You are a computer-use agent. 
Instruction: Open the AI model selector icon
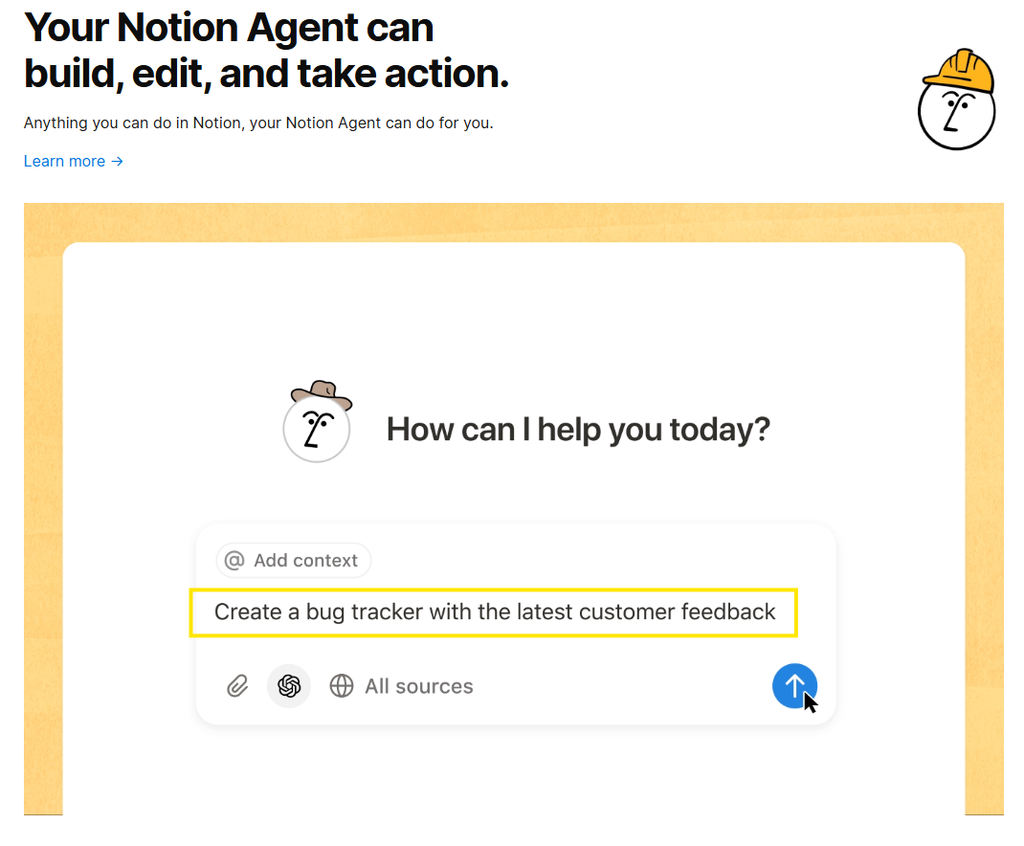[289, 686]
